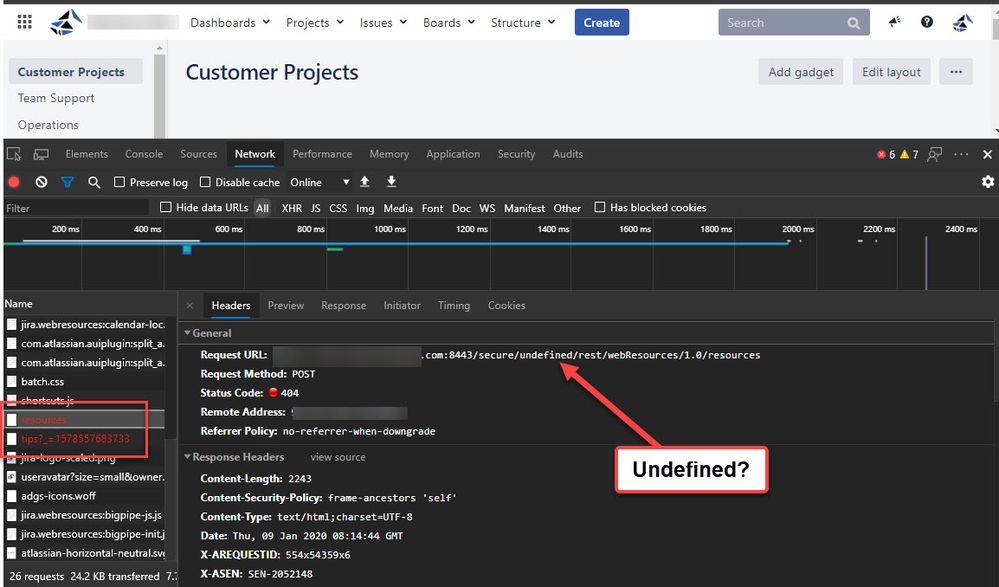999x587 pixels.
Task: Open the Operations dashboard link
Action: point(48,125)
